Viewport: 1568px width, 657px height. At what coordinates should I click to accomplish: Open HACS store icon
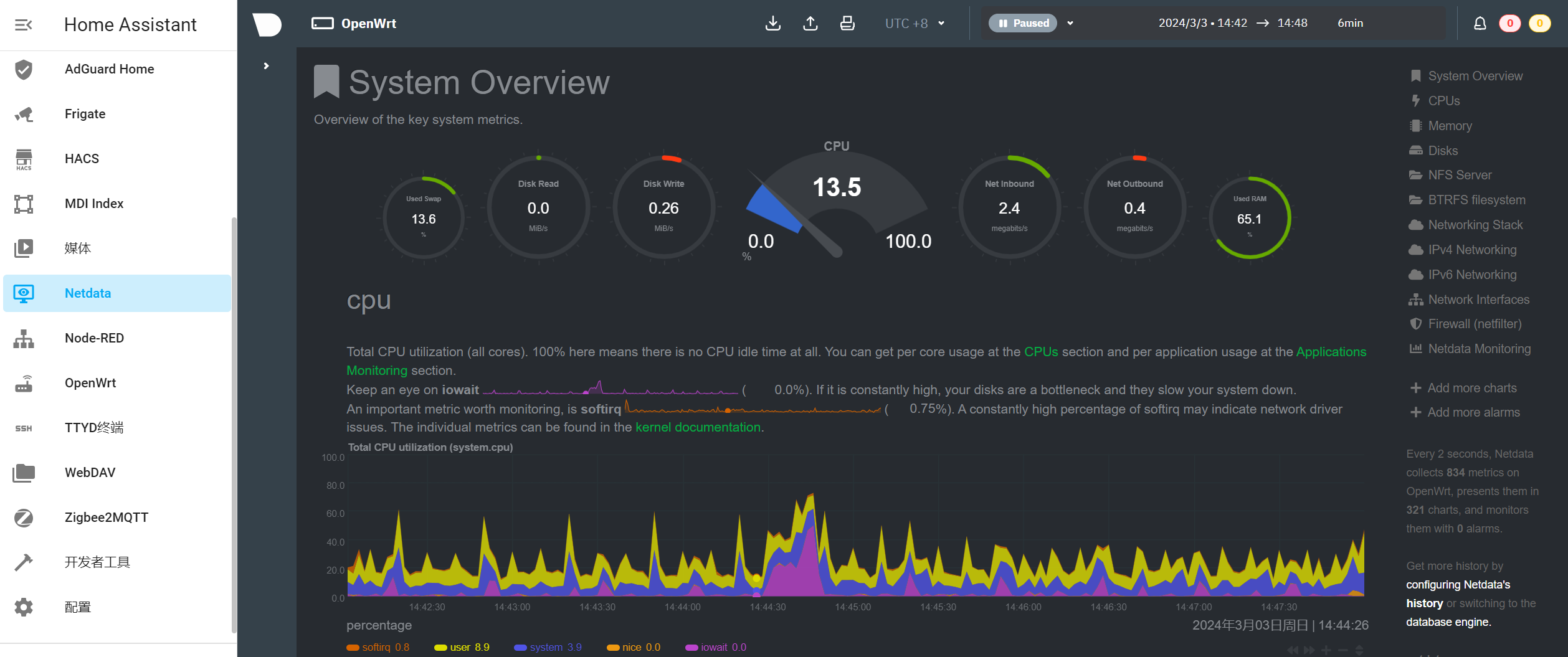tap(24, 159)
